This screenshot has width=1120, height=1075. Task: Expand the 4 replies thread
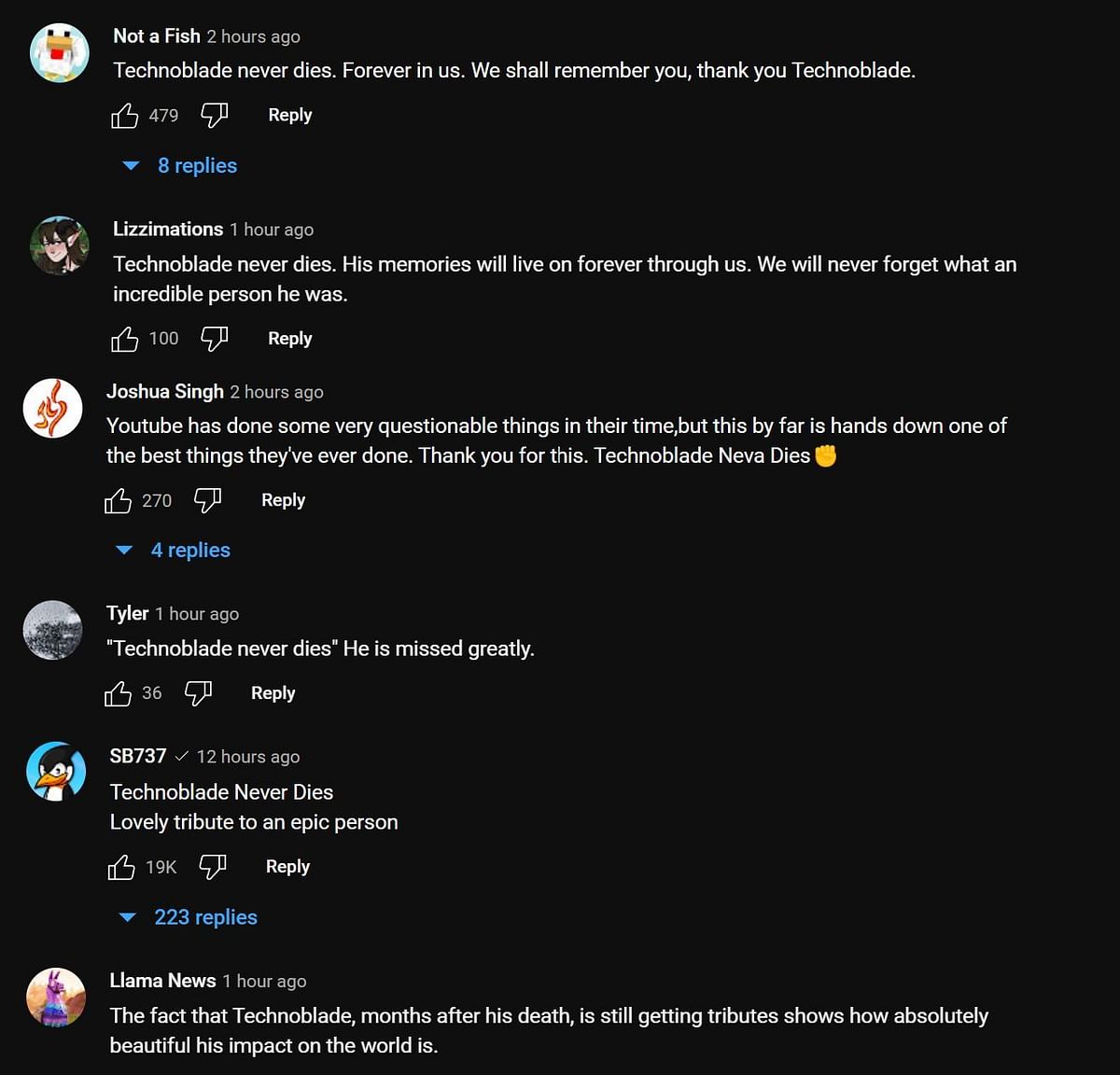click(x=190, y=551)
